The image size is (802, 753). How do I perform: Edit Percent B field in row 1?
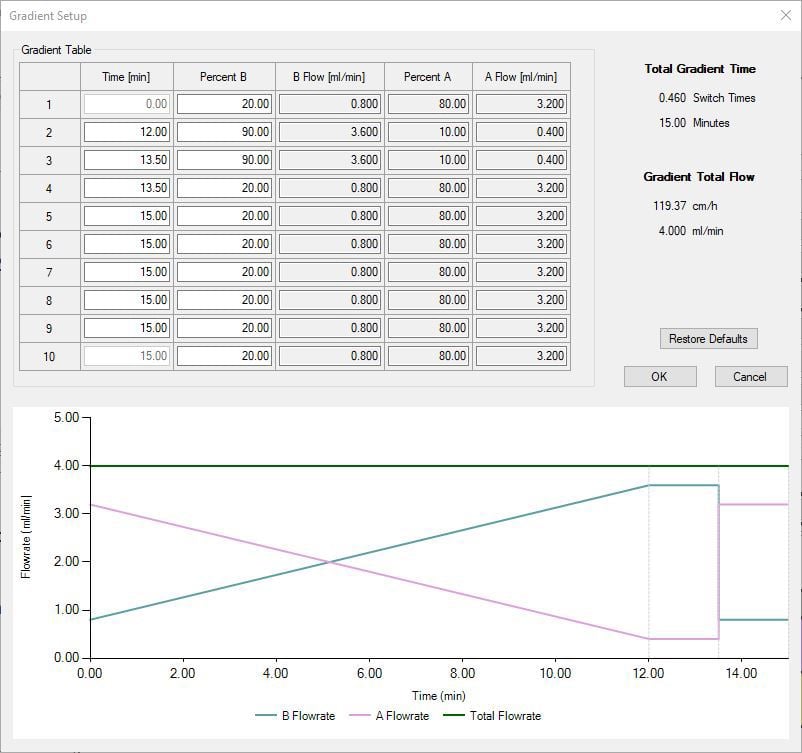point(225,104)
